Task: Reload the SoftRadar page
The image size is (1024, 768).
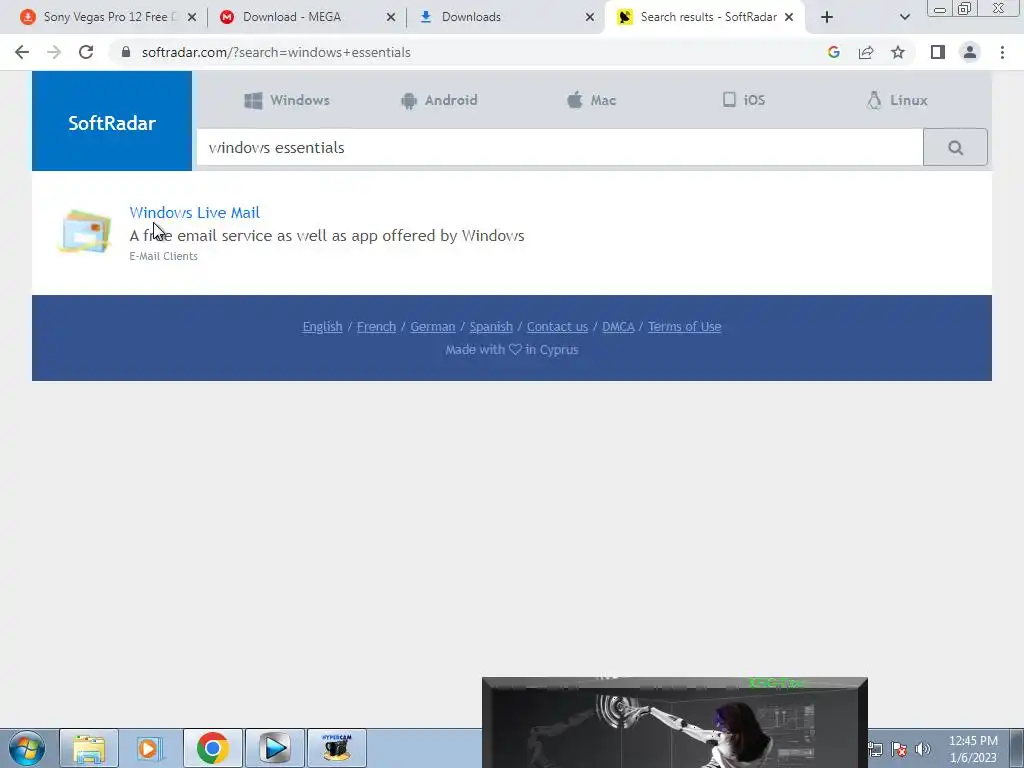Action: (86, 52)
